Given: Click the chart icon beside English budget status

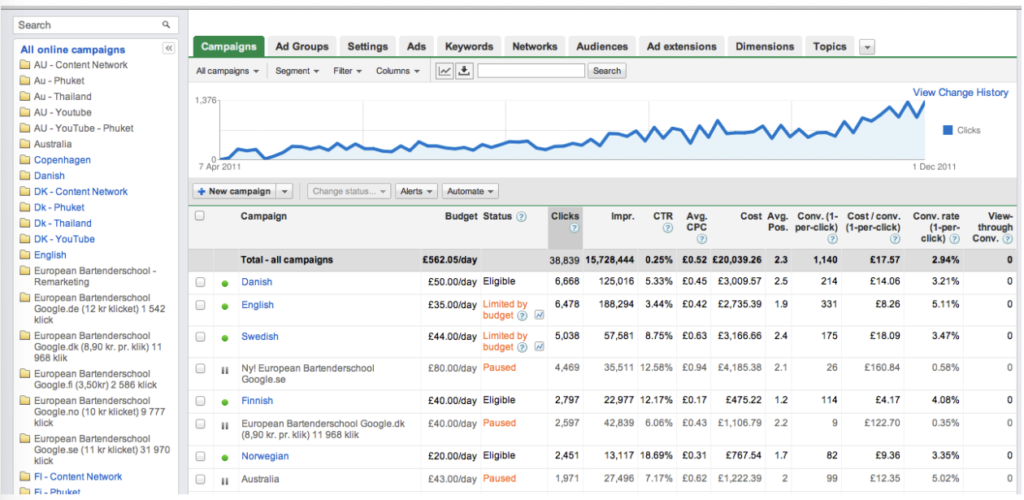Looking at the screenshot, I should click(x=539, y=315).
